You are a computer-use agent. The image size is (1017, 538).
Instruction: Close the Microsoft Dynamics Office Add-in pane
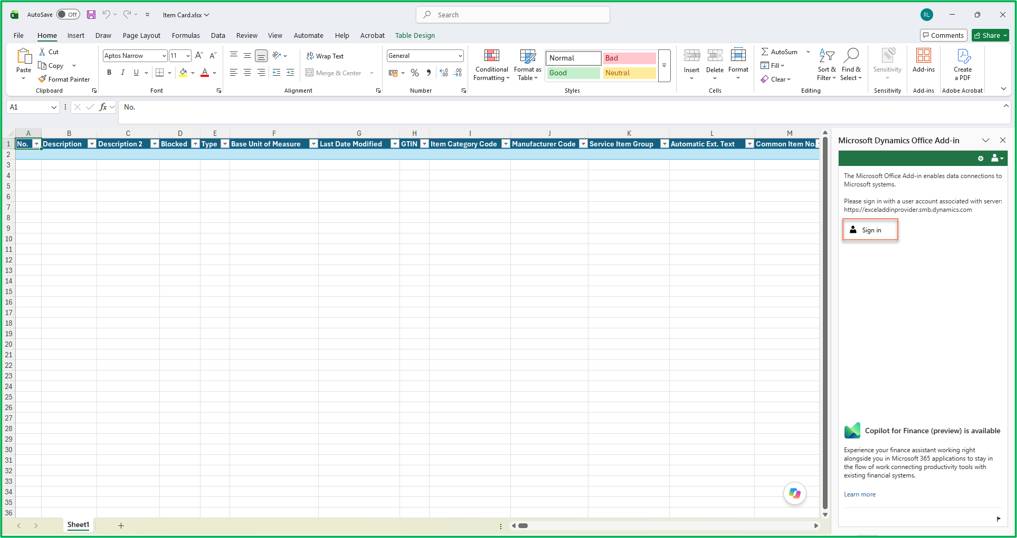[x=1003, y=140]
